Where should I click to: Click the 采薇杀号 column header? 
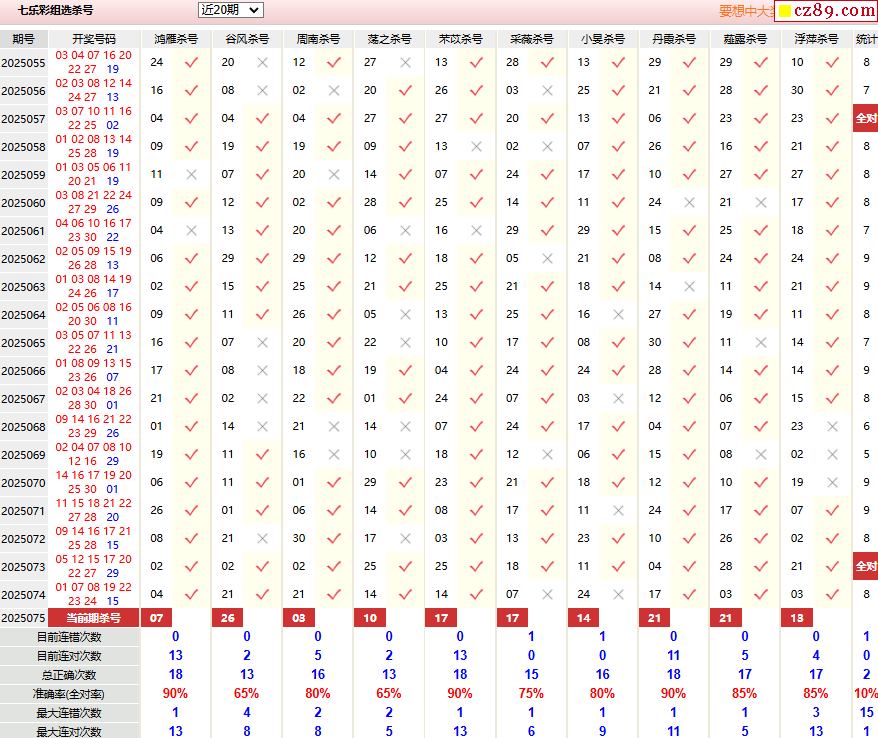532,39
